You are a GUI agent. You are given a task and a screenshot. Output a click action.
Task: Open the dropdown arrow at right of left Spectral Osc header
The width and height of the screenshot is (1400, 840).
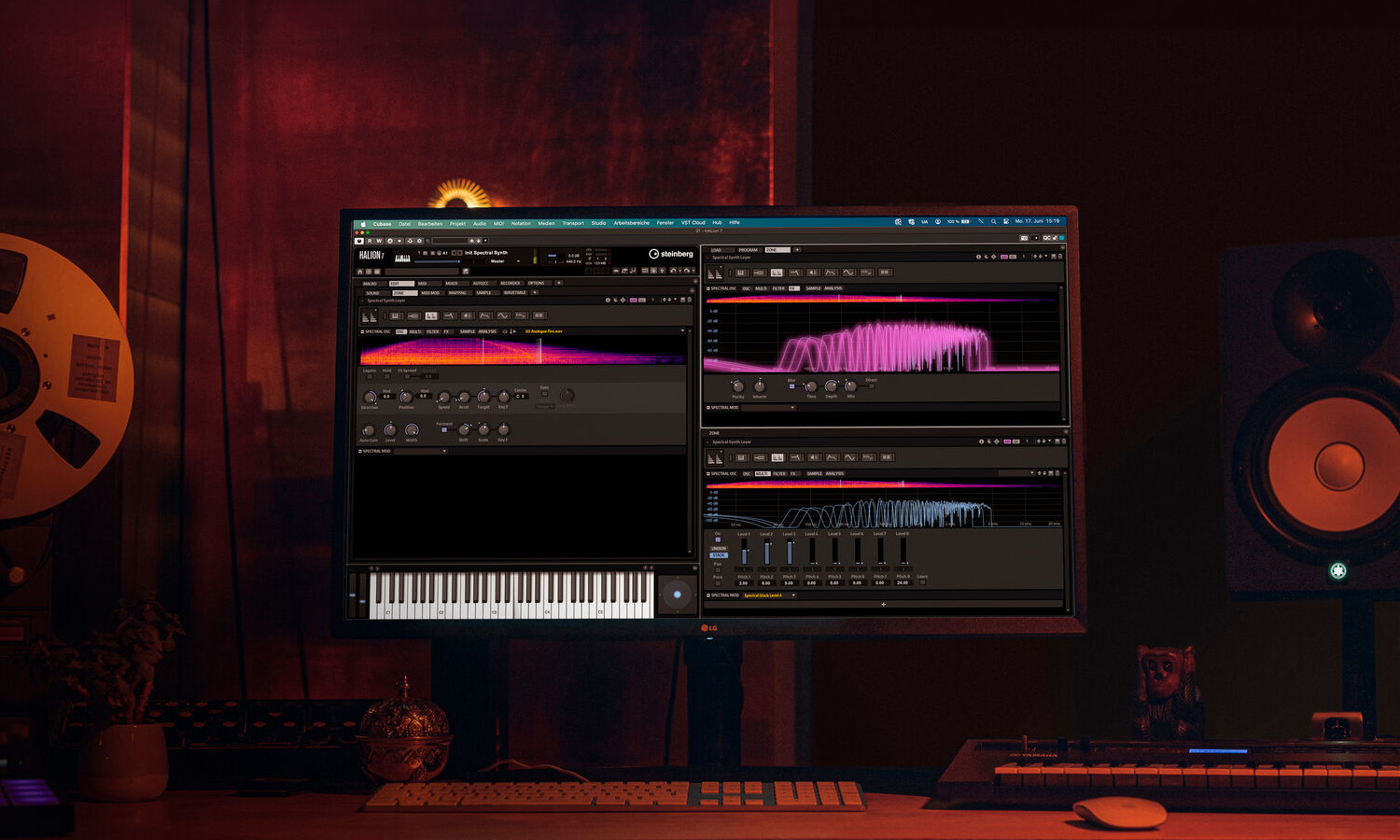(682, 330)
